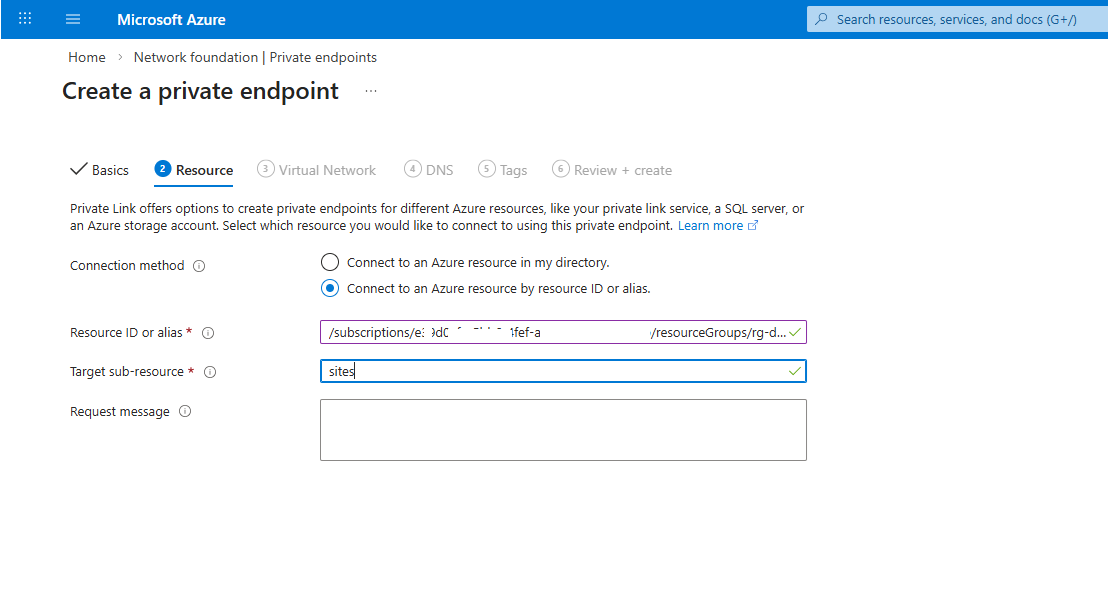Navigate to Home via the breadcrumb

pyautogui.click(x=86, y=57)
